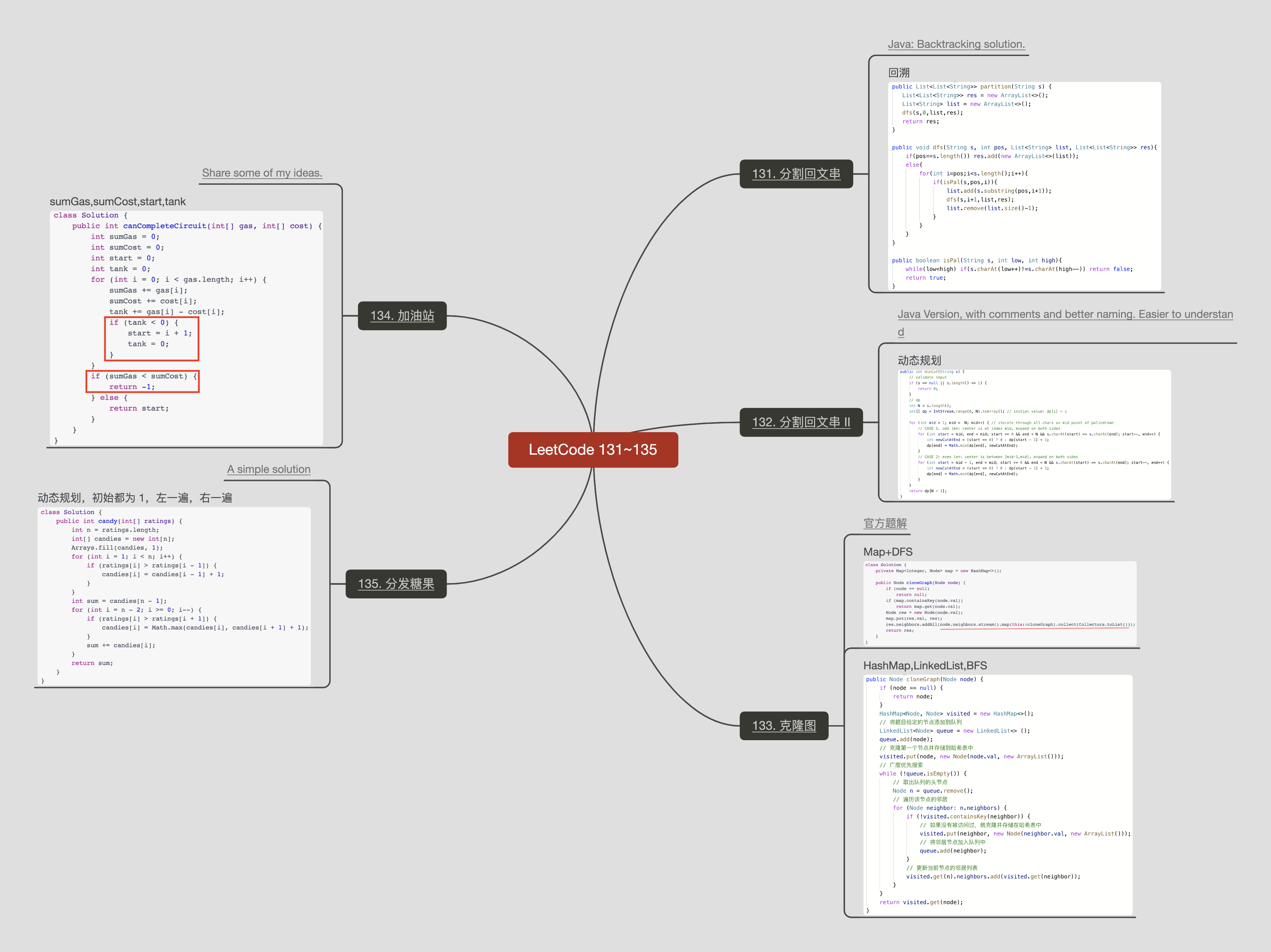This screenshot has width=1271, height=952.
Task: Click the sumGas,sumCost,start,tank subtopic label
Action: click(117, 202)
